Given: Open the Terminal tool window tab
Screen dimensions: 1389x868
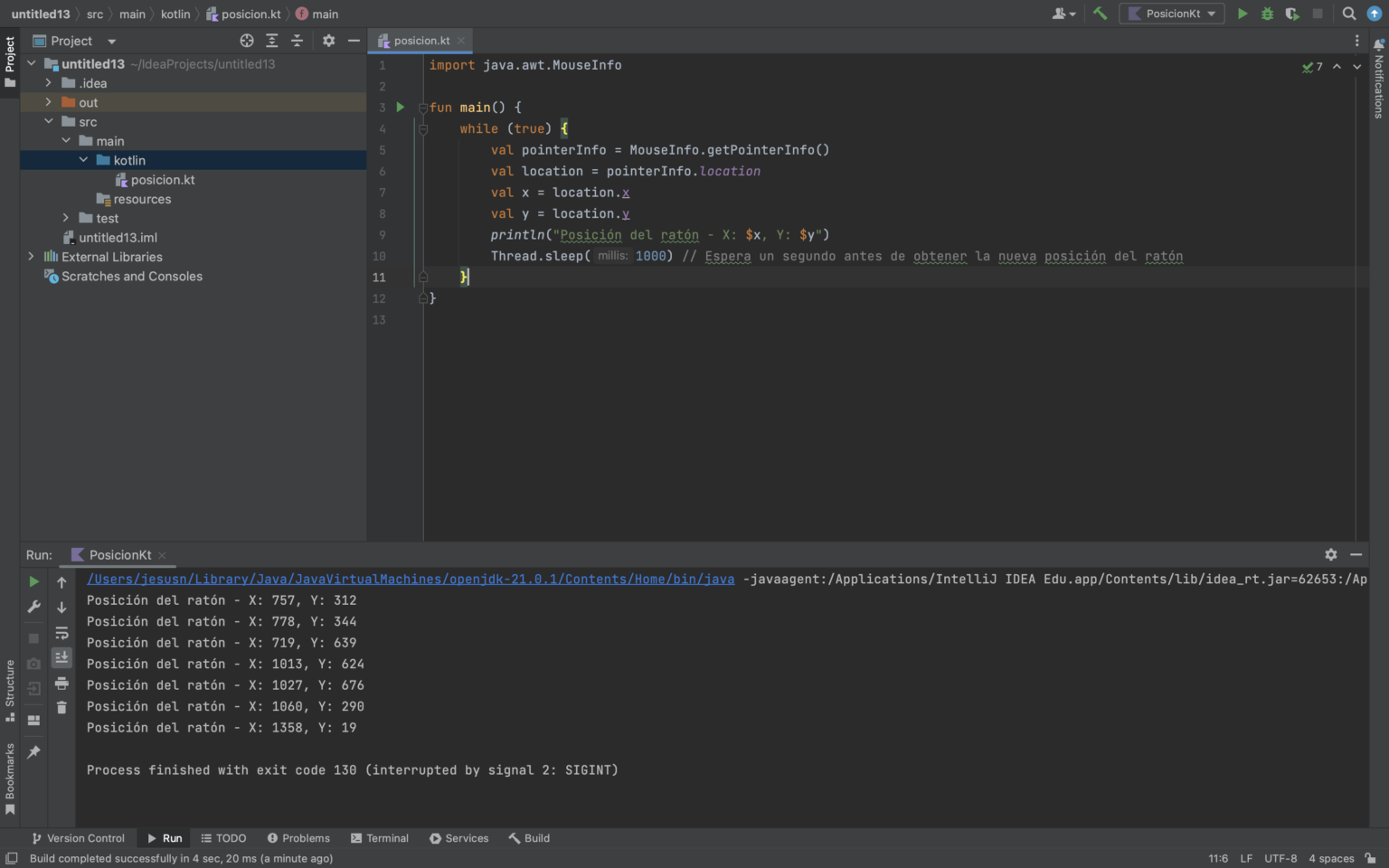Looking at the screenshot, I should coord(380,838).
